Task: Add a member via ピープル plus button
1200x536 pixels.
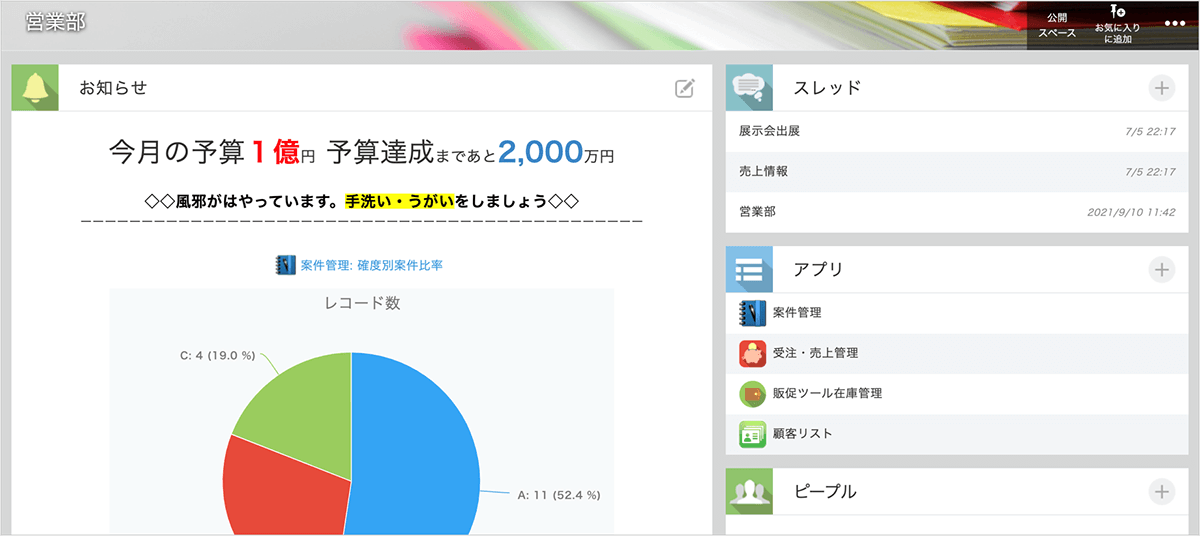Action: click(1161, 491)
